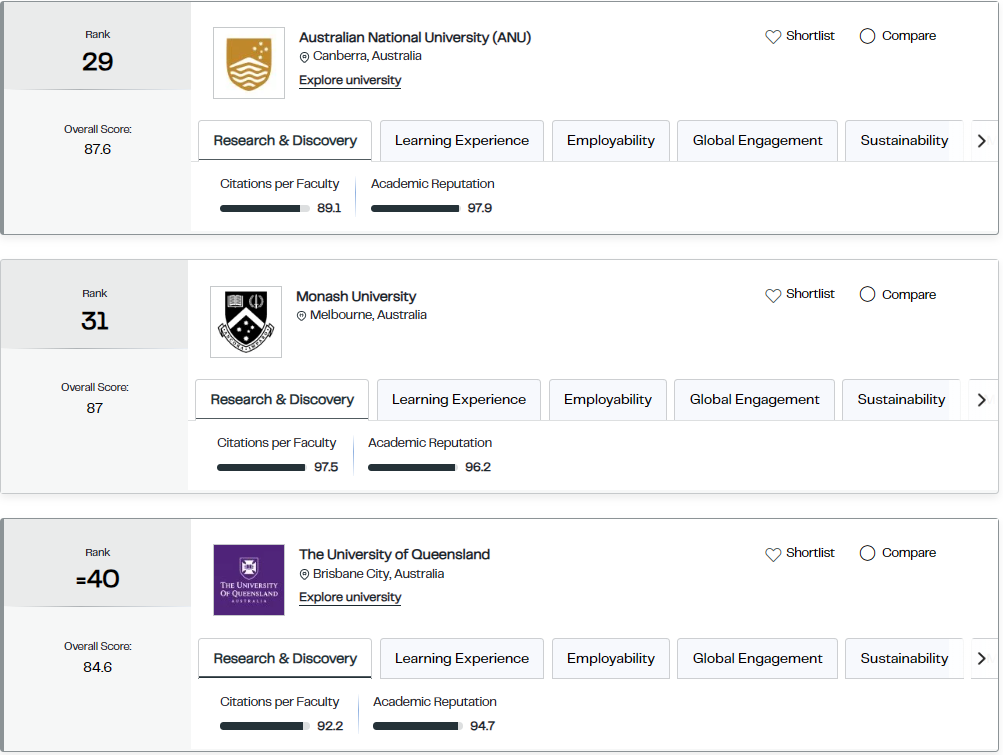1003x755 pixels.
Task: Open ANU's Employability tab
Action: click(611, 141)
